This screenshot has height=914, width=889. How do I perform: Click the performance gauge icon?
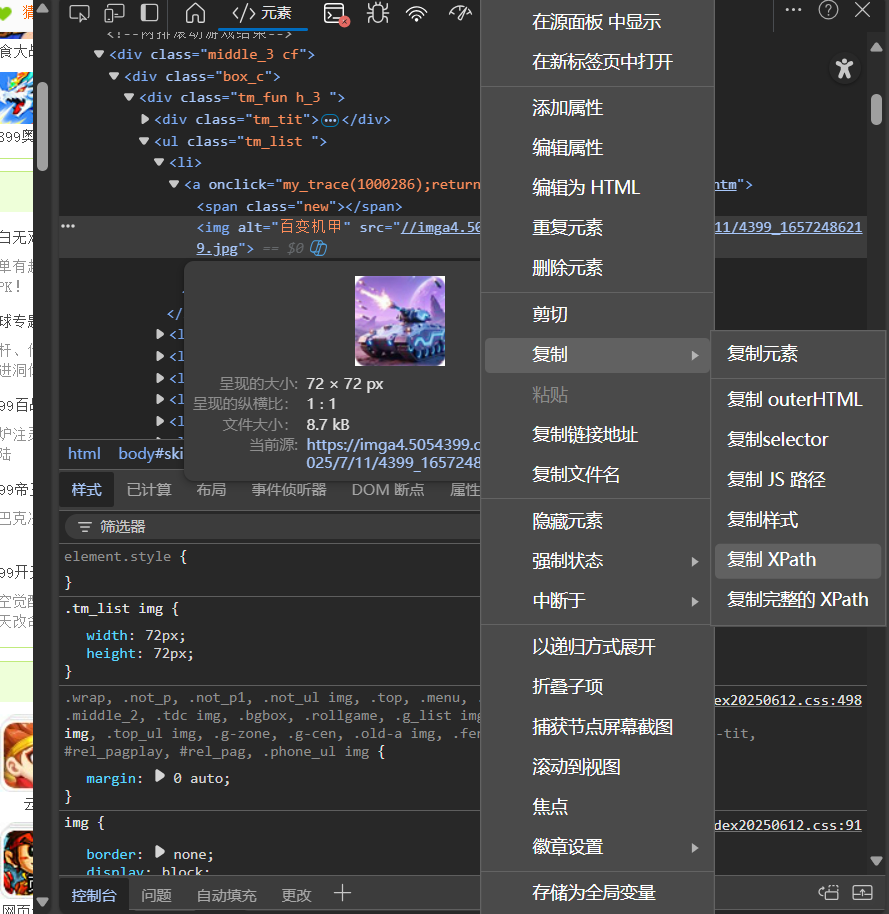point(459,14)
